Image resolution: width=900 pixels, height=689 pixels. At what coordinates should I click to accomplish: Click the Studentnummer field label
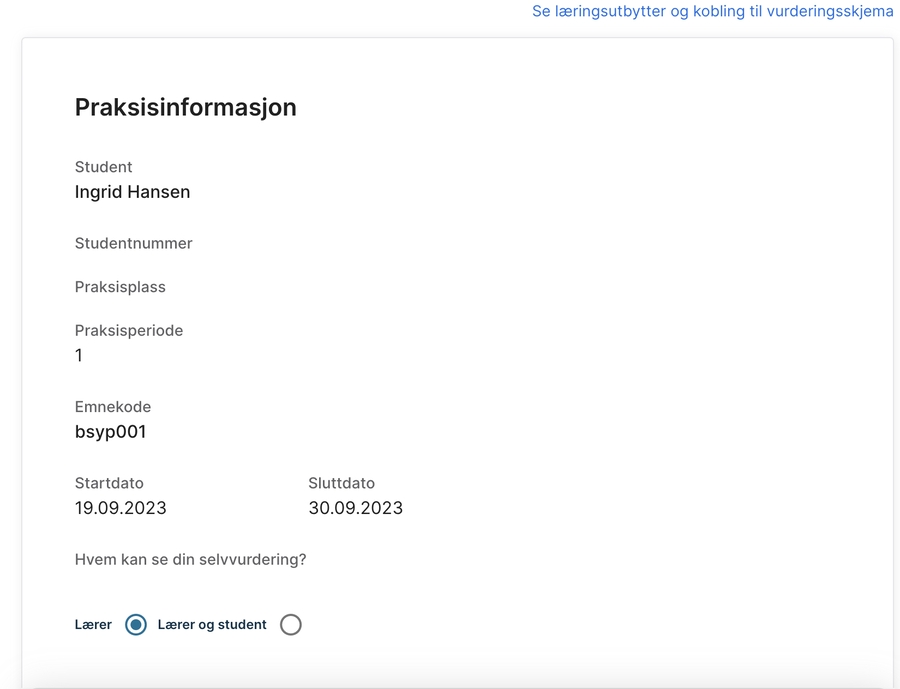(x=133, y=243)
